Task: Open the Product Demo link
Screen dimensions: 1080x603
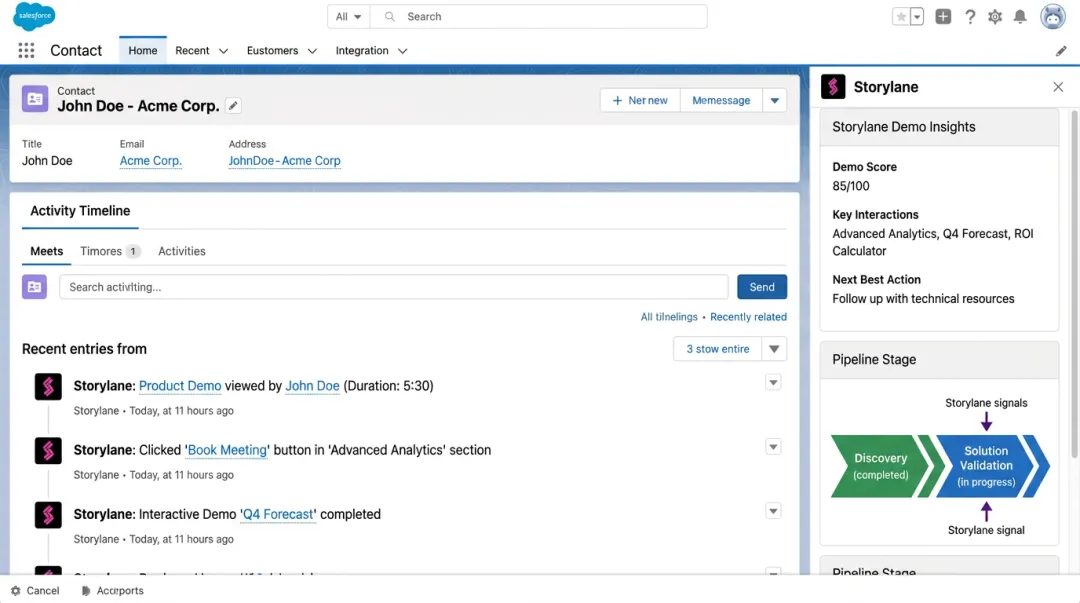Action: click(x=180, y=386)
